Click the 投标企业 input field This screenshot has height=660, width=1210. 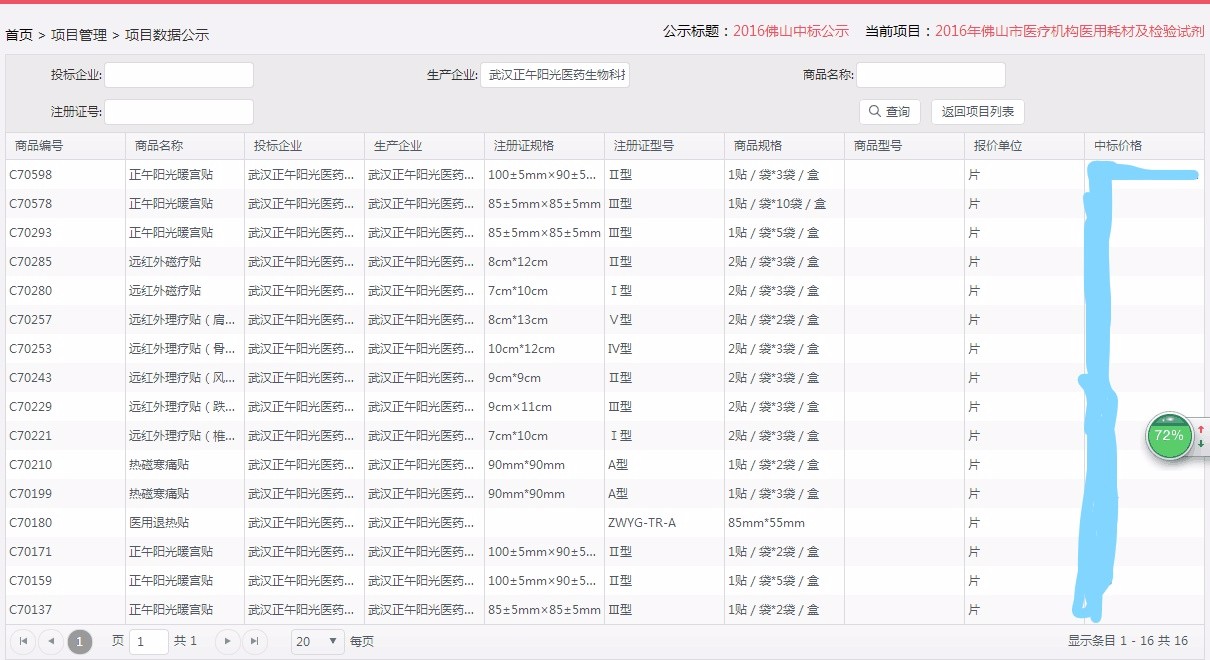179,75
